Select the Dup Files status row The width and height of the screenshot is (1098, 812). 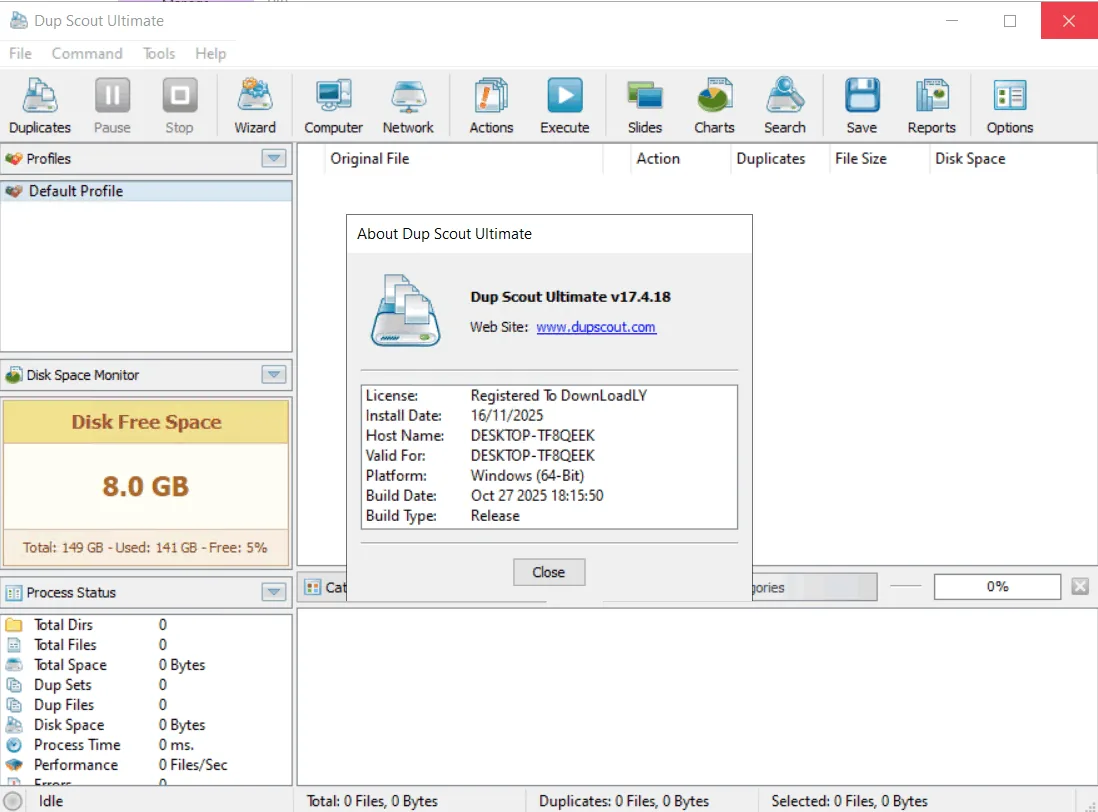pyautogui.click(x=146, y=705)
